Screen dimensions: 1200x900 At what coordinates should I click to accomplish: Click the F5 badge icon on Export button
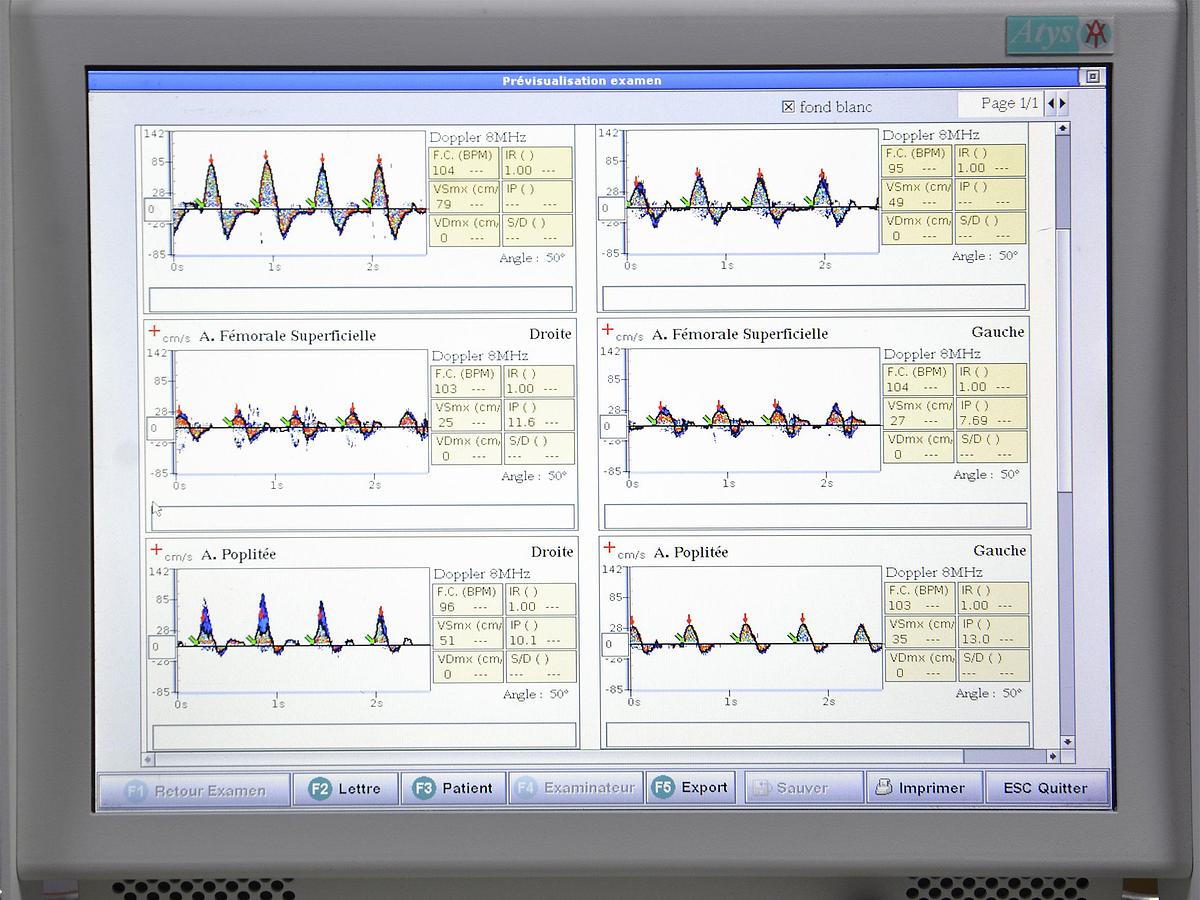coord(661,787)
